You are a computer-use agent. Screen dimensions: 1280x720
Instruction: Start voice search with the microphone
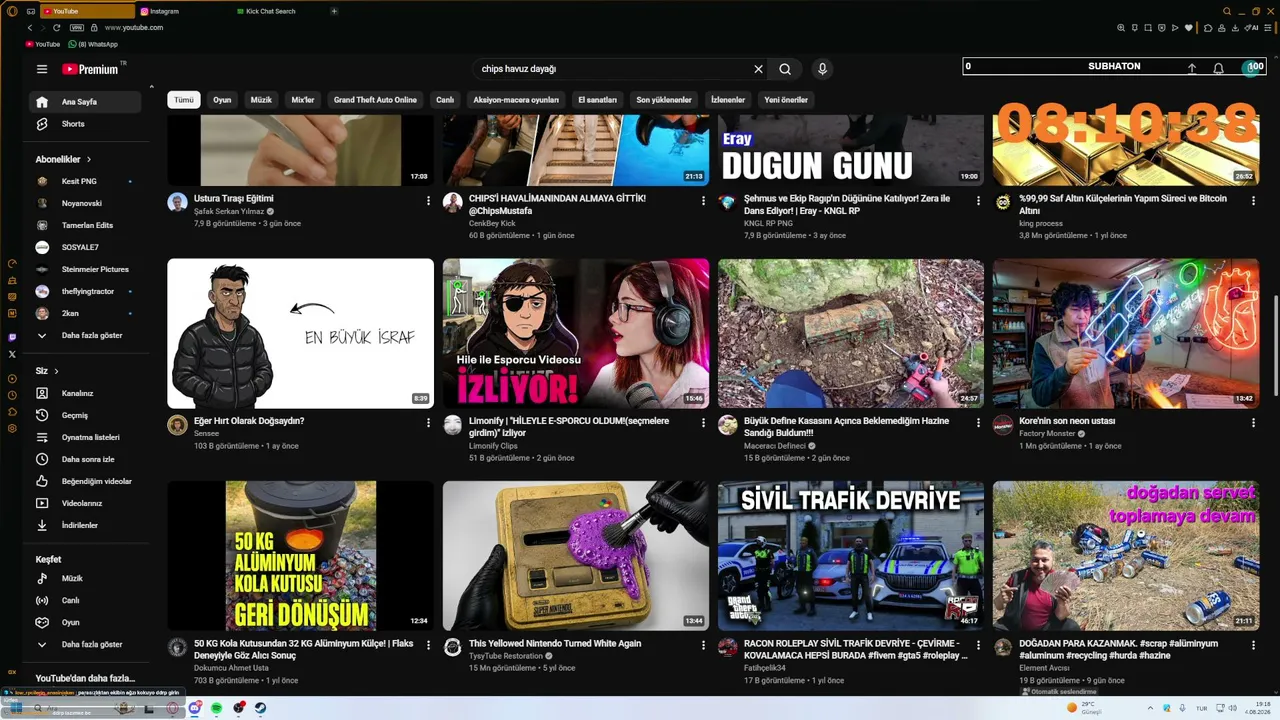(822, 69)
